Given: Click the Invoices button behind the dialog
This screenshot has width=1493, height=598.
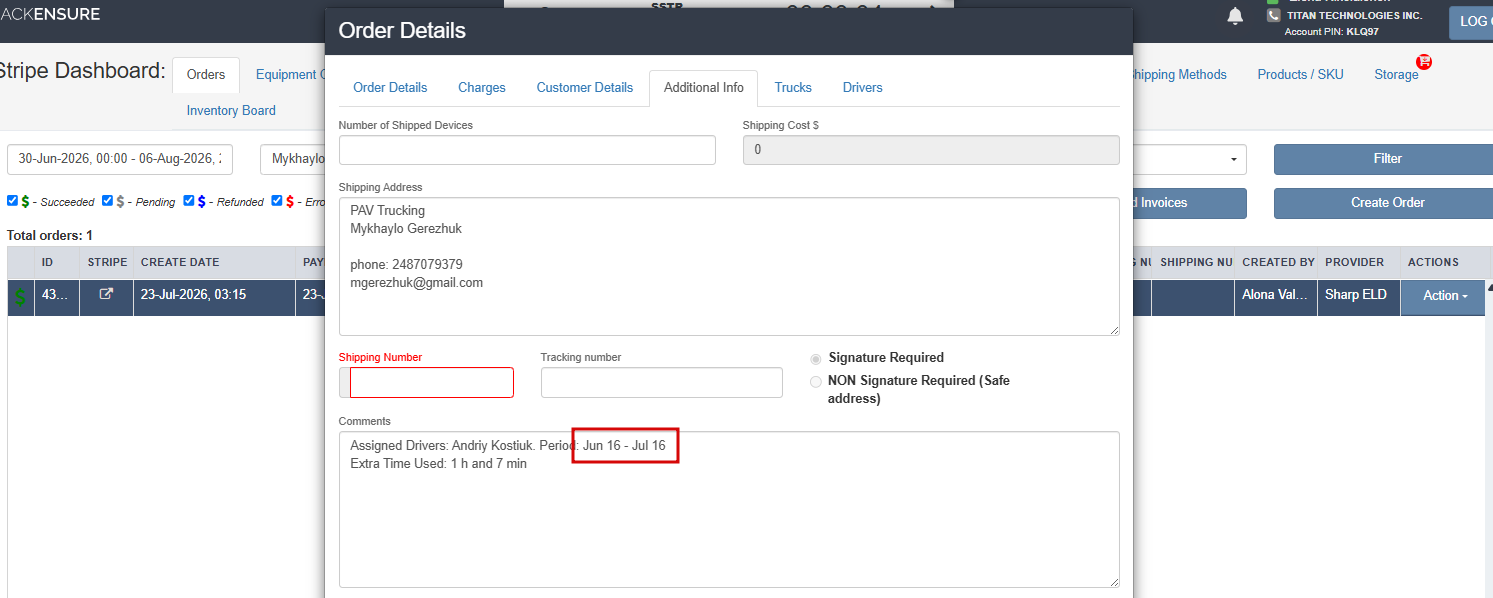Looking at the screenshot, I should tap(1190, 203).
